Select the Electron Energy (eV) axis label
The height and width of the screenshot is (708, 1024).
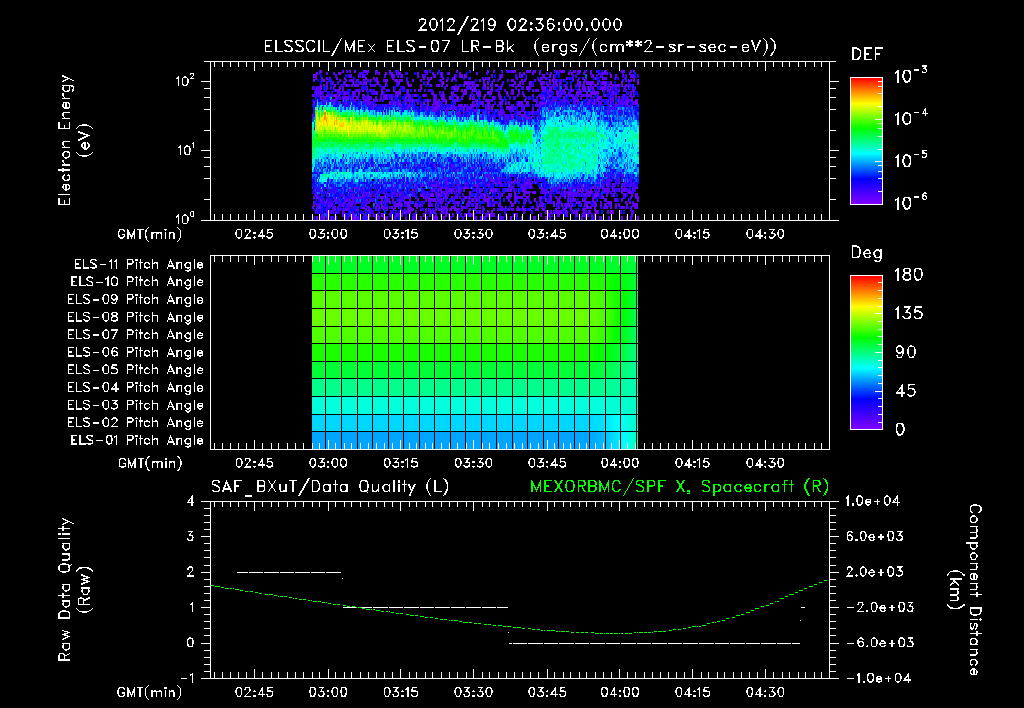pyautogui.click(x=74, y=140)
